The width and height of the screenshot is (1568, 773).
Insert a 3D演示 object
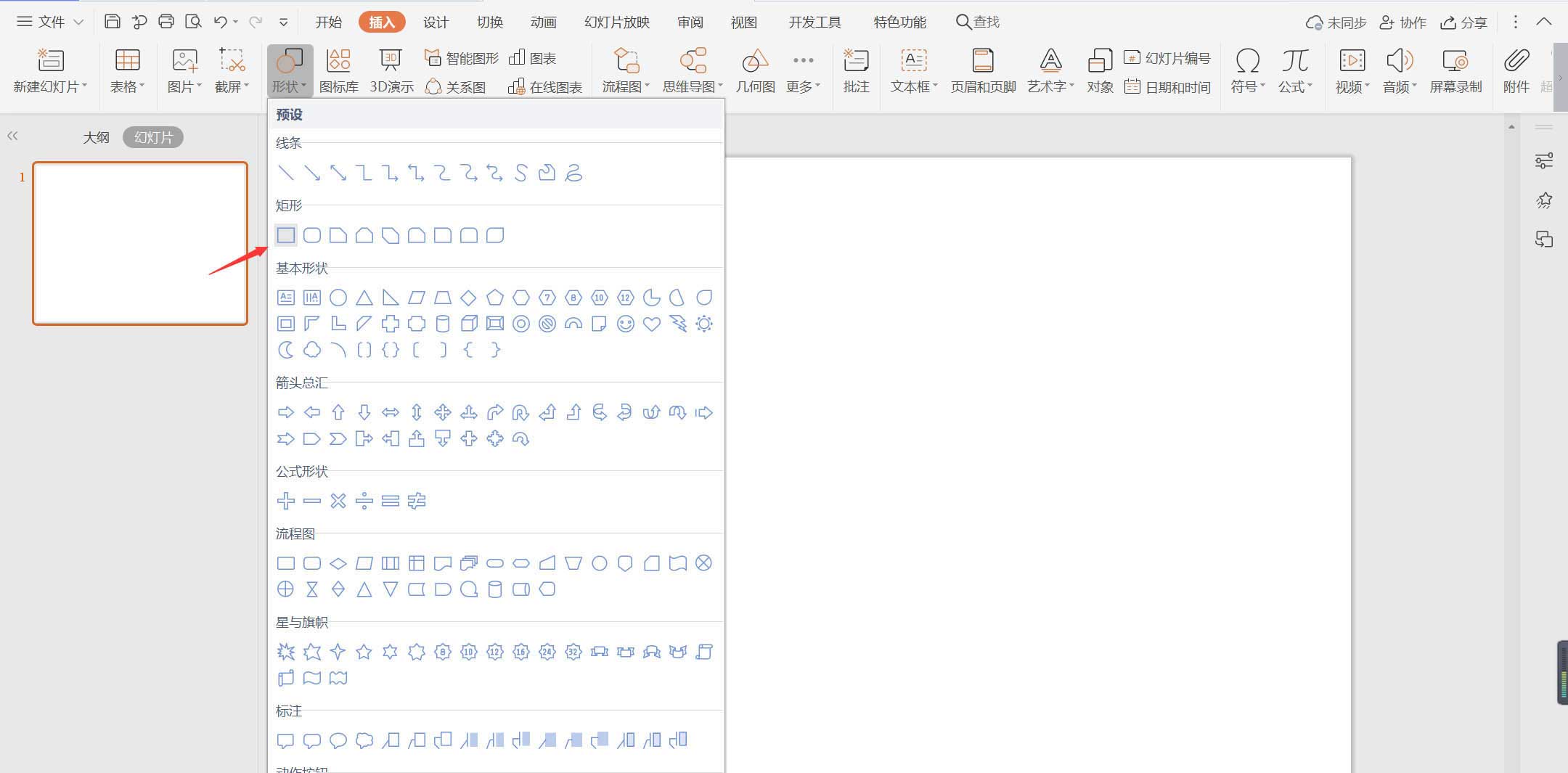[x=391, y=71]
